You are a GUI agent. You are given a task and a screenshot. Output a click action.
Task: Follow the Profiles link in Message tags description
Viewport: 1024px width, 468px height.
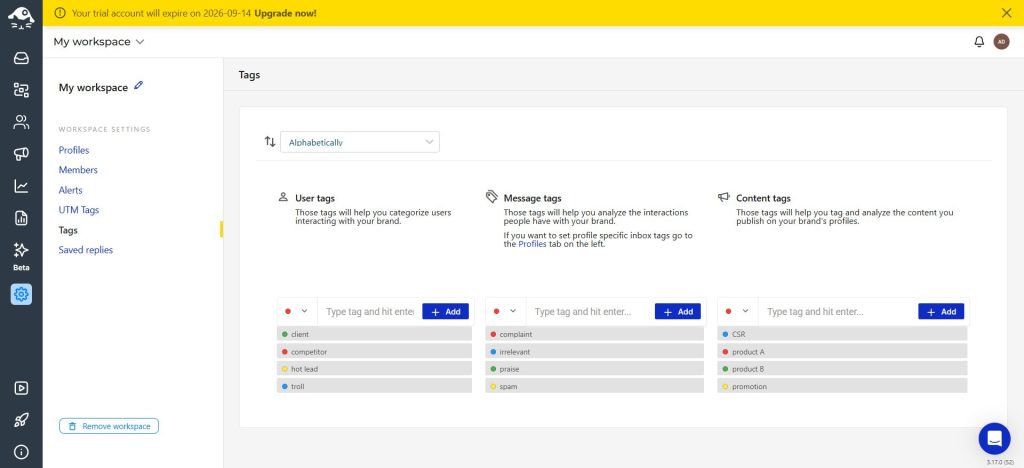point(532,244)
